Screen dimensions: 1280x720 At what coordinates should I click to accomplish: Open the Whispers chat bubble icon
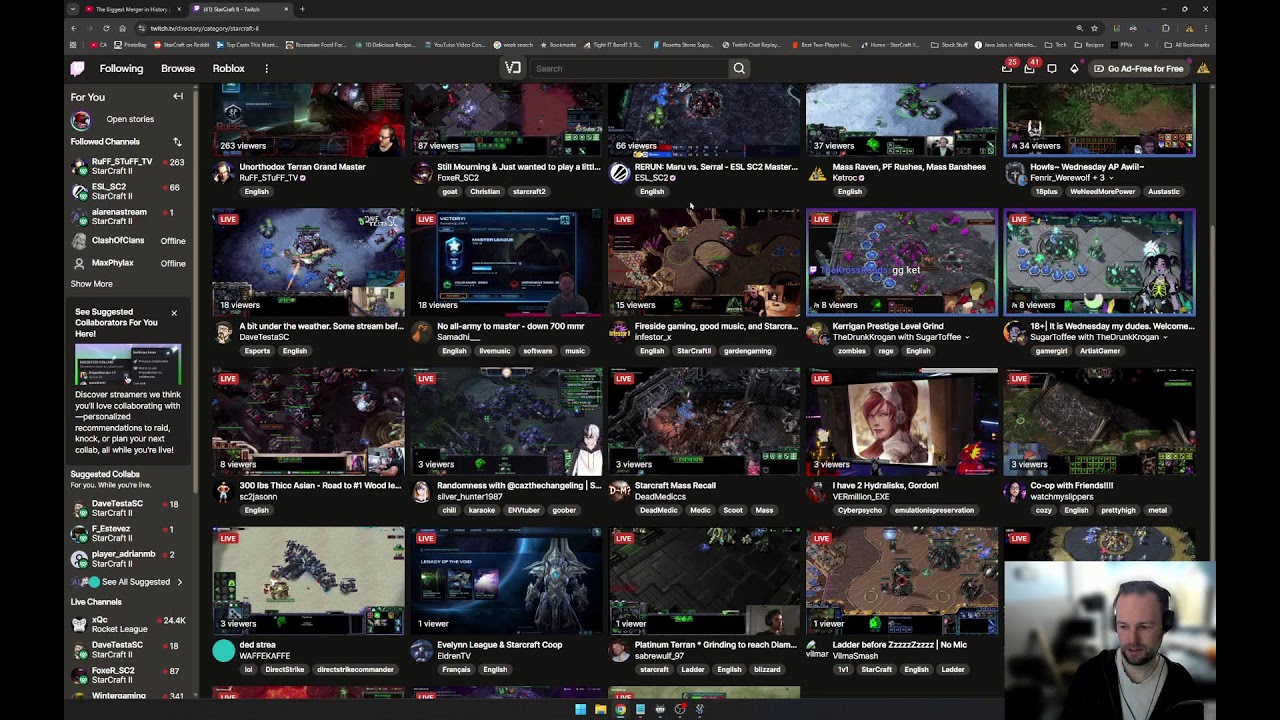point(1052,68)
